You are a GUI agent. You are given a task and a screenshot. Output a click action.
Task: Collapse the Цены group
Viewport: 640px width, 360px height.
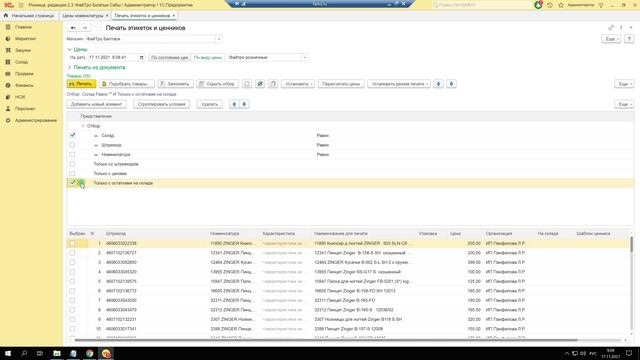tap(69, 49)
